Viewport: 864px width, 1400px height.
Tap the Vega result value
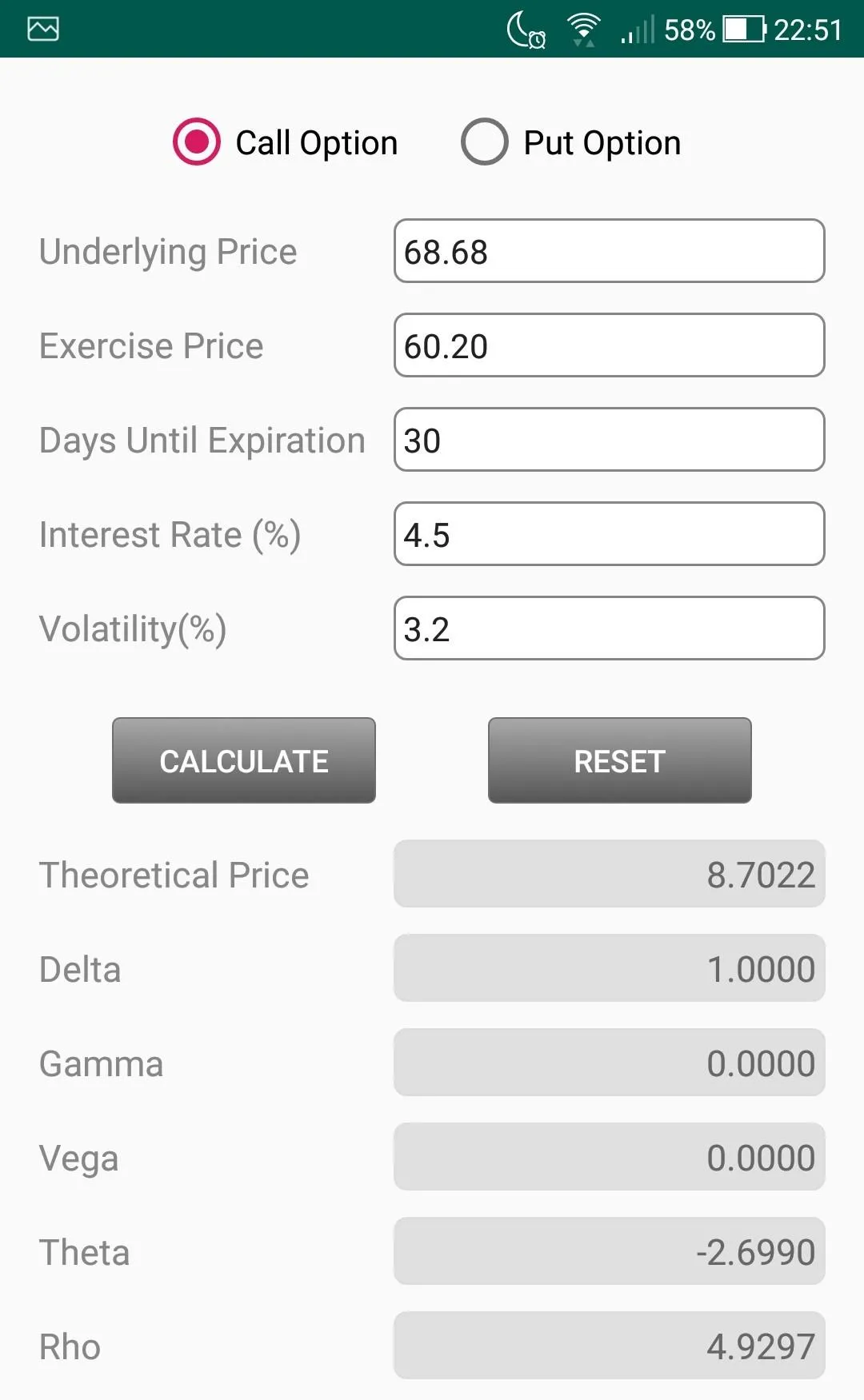[609, 1157]
